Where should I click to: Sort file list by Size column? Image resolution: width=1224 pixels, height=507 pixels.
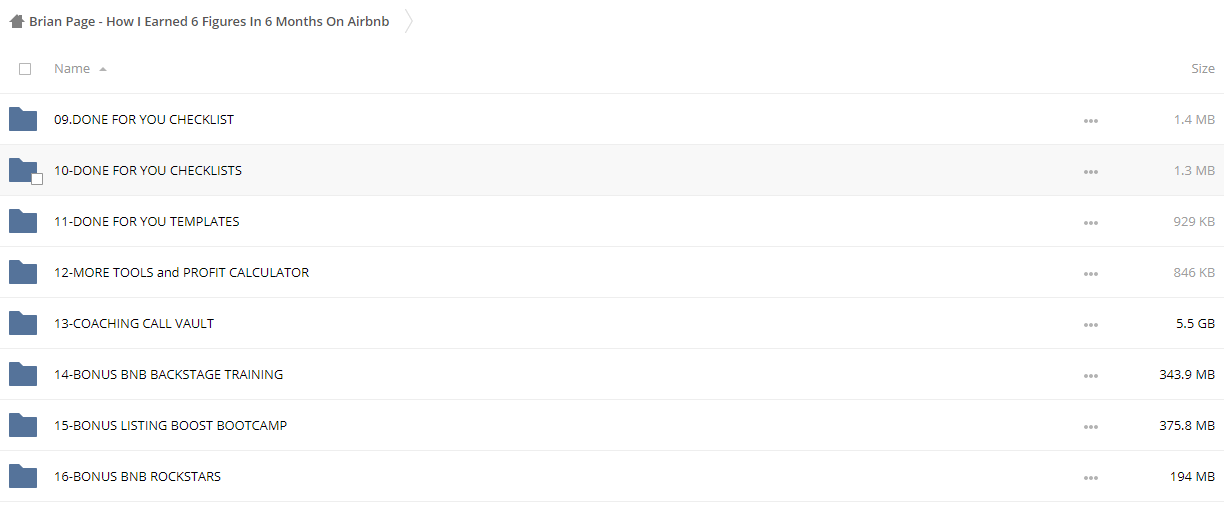[1203, 69]
